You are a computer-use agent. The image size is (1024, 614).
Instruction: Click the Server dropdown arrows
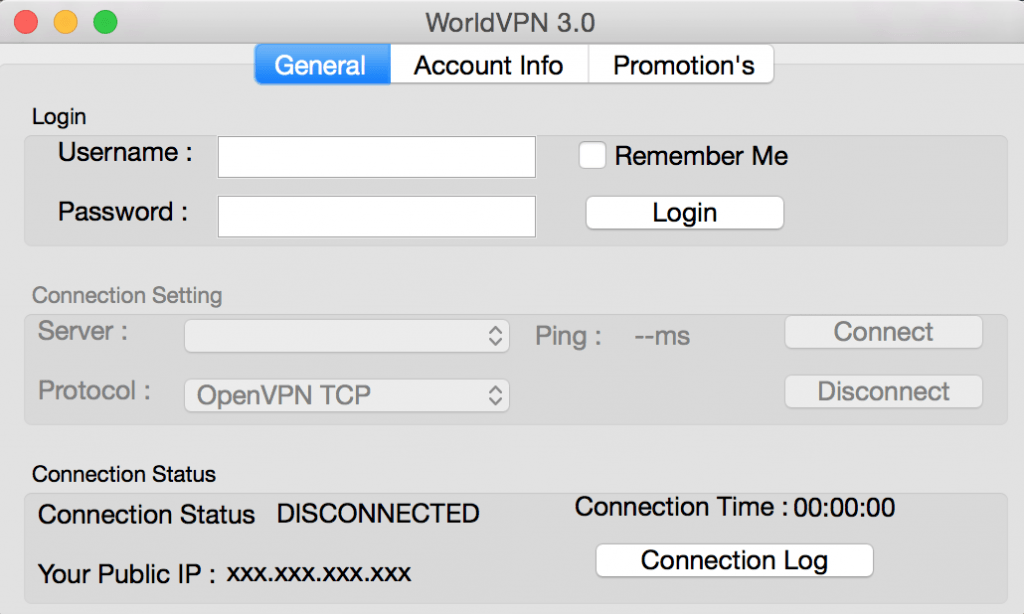tap(496, 336)
